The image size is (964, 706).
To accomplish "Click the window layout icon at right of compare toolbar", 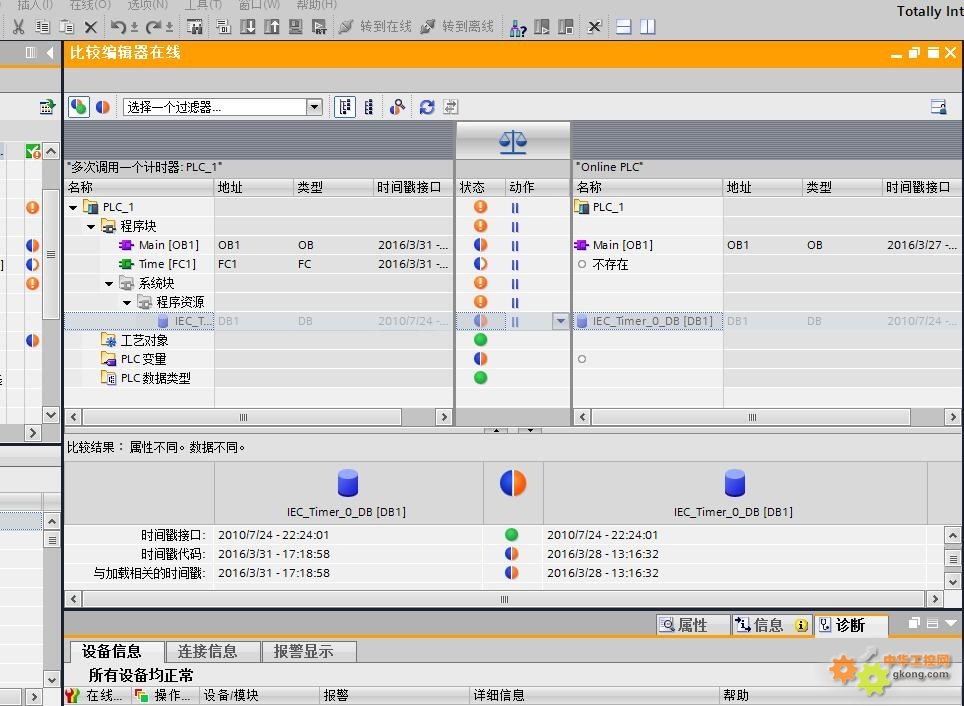I will pyautogui.click(x=938, y=107).
